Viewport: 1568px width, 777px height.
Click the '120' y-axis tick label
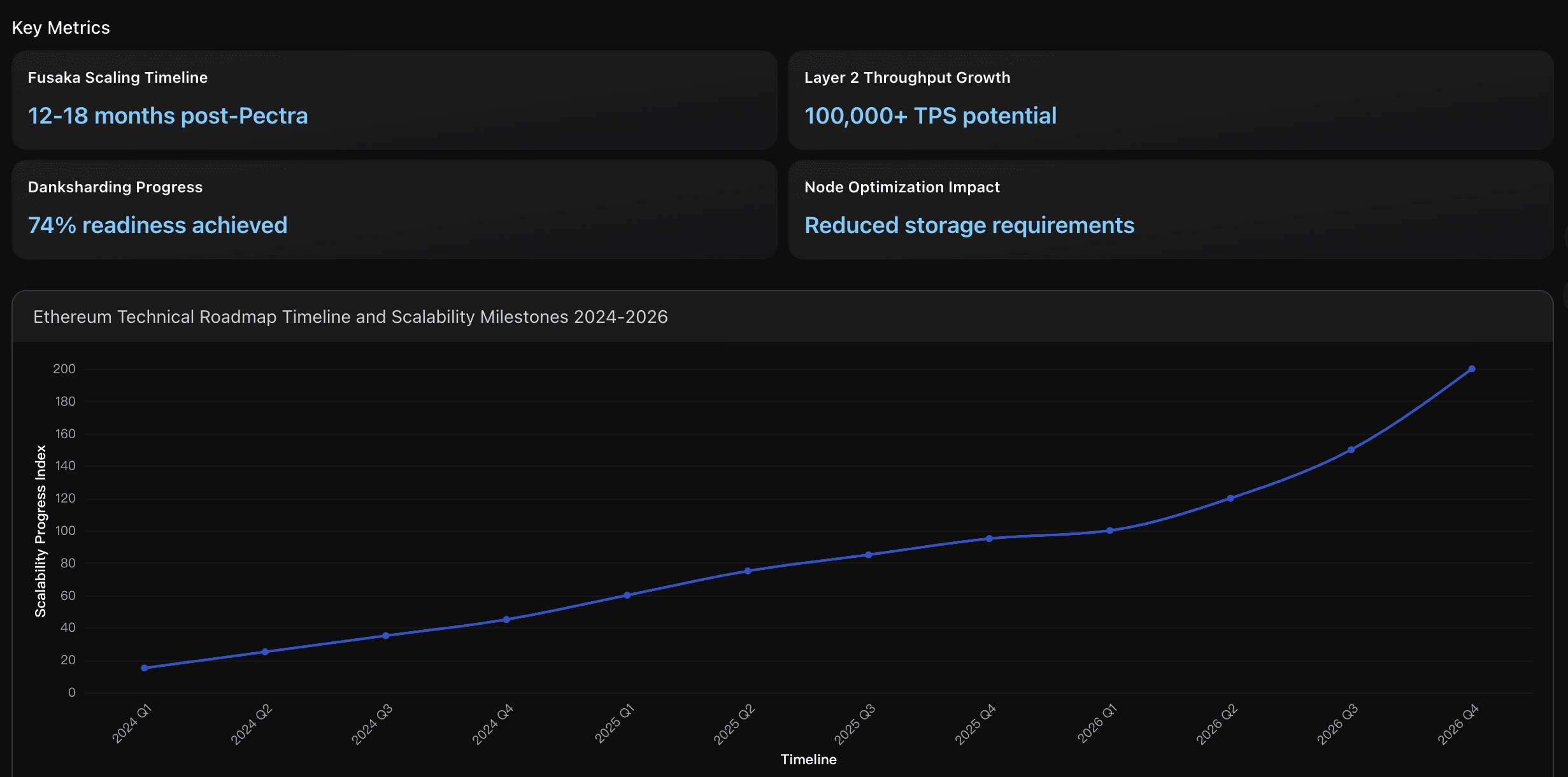click(x=65, y=498)
